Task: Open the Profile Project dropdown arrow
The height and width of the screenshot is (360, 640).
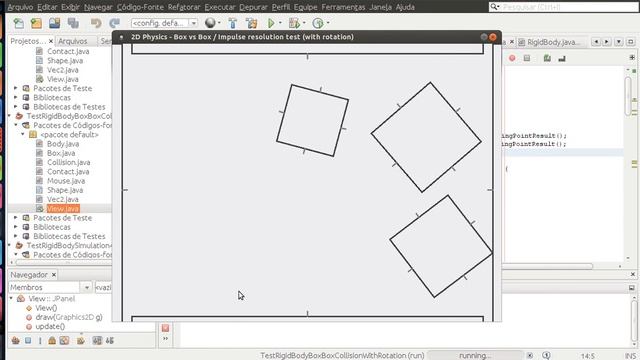Action: coord(328,23)
